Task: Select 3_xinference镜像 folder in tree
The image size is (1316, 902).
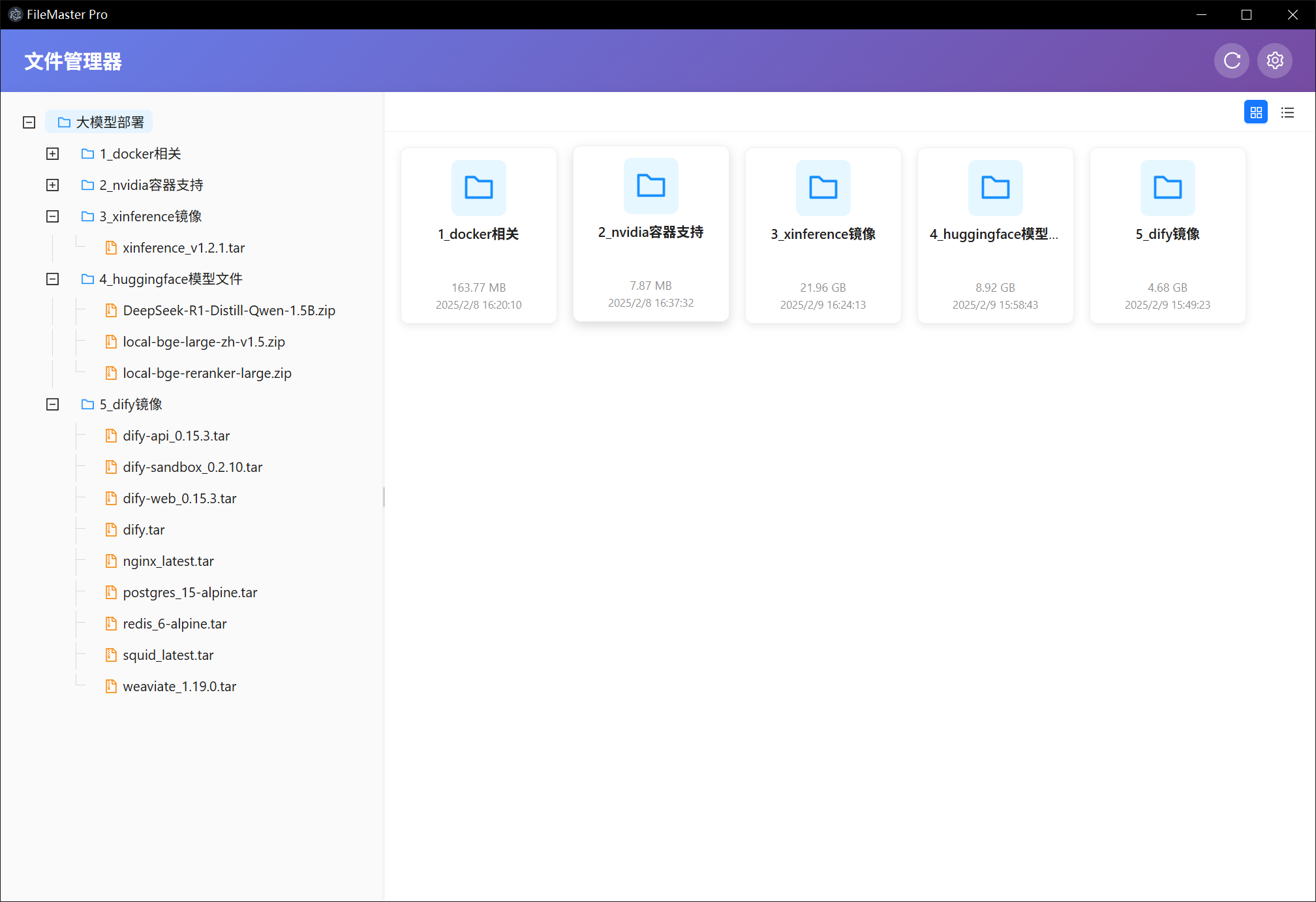Action: 142,216
